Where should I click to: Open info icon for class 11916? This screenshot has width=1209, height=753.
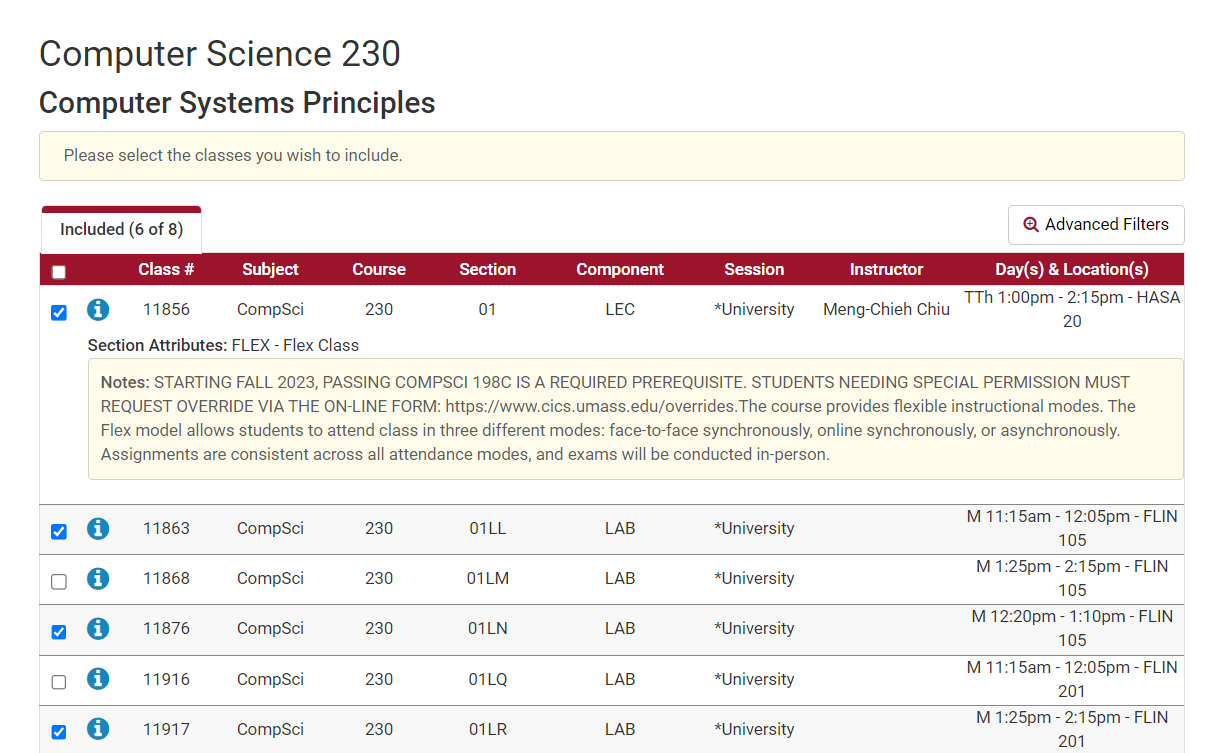click(98, 680)
